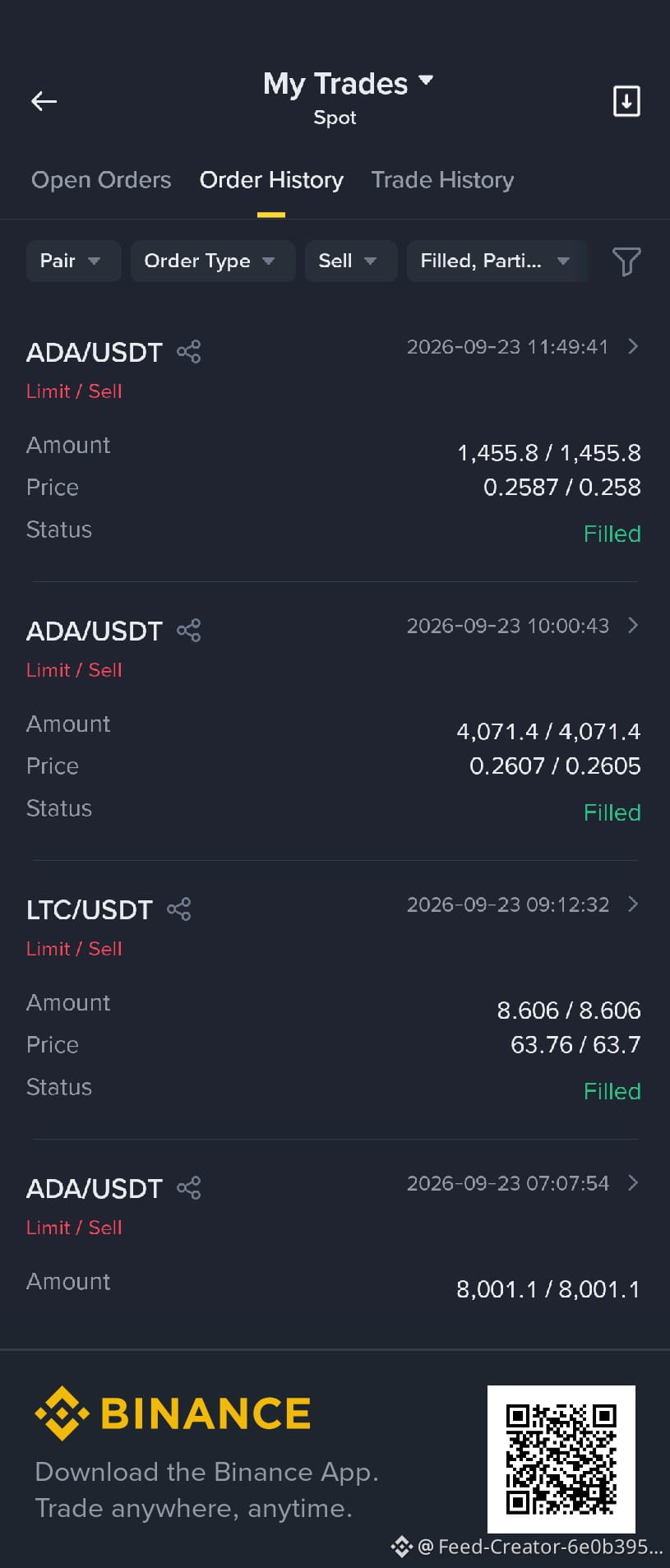Share the 10:00:43 ADA/USDT order
The image size is (670, 1568).
(189, 631)
